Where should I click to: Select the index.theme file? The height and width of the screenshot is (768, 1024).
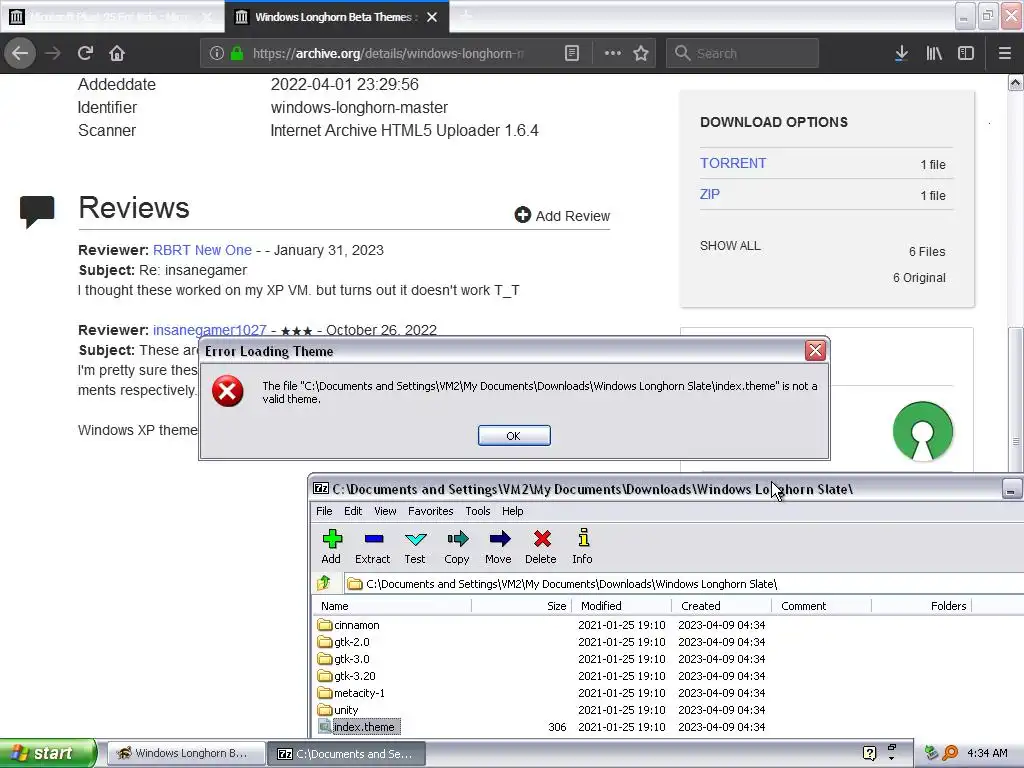coord(359,727)
